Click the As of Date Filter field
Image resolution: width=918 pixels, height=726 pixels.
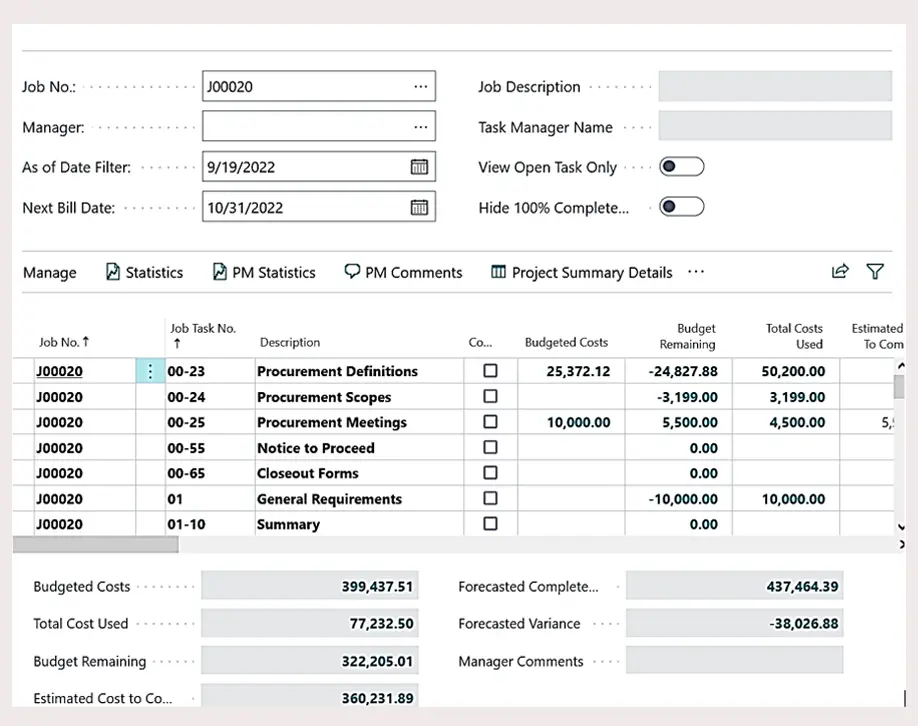(318, 166)
